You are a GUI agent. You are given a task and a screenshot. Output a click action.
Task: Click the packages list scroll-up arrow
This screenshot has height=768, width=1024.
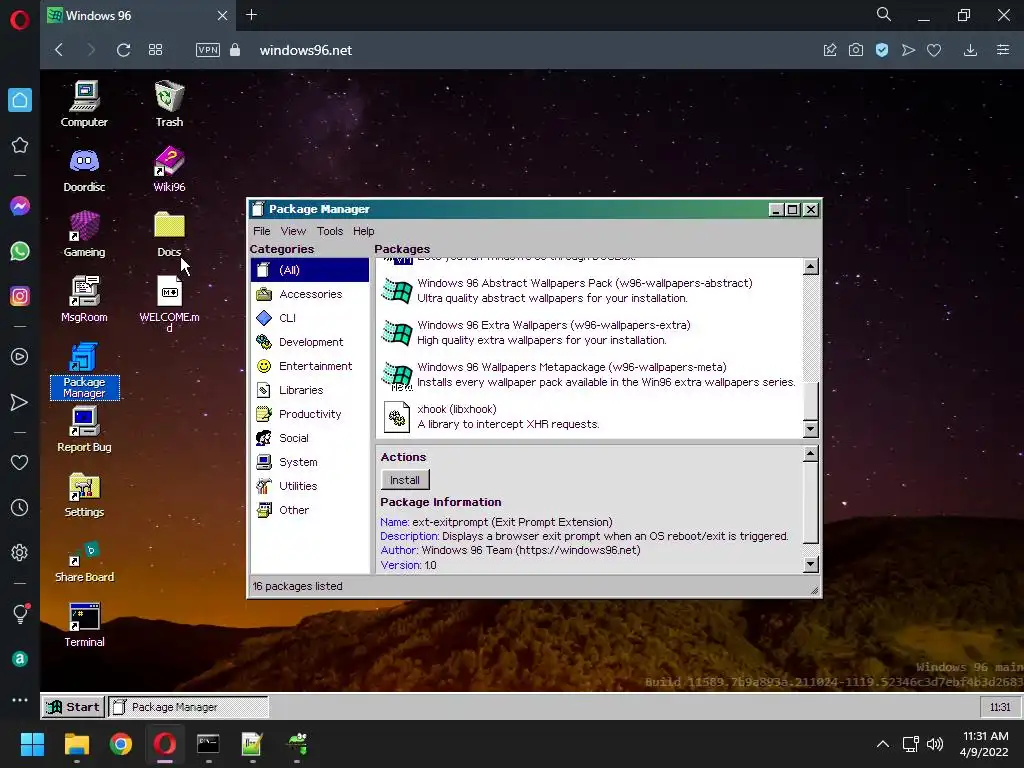coord(810,266)
